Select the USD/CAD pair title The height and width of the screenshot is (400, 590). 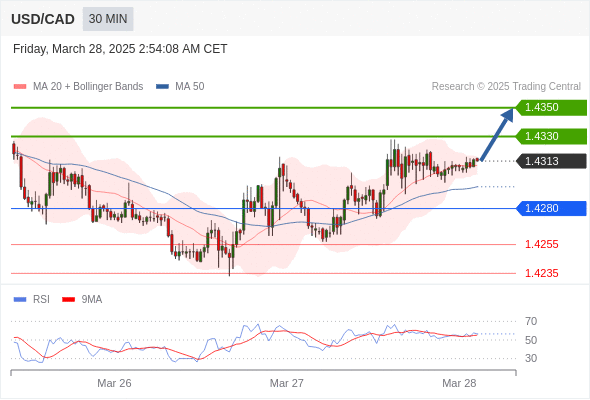click(x=43, y=19)
